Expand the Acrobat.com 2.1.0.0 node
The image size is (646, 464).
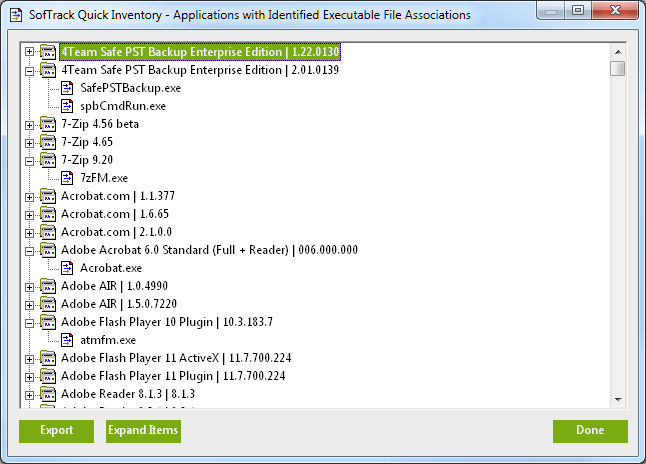pyautogui.click(x=29, y=233)
